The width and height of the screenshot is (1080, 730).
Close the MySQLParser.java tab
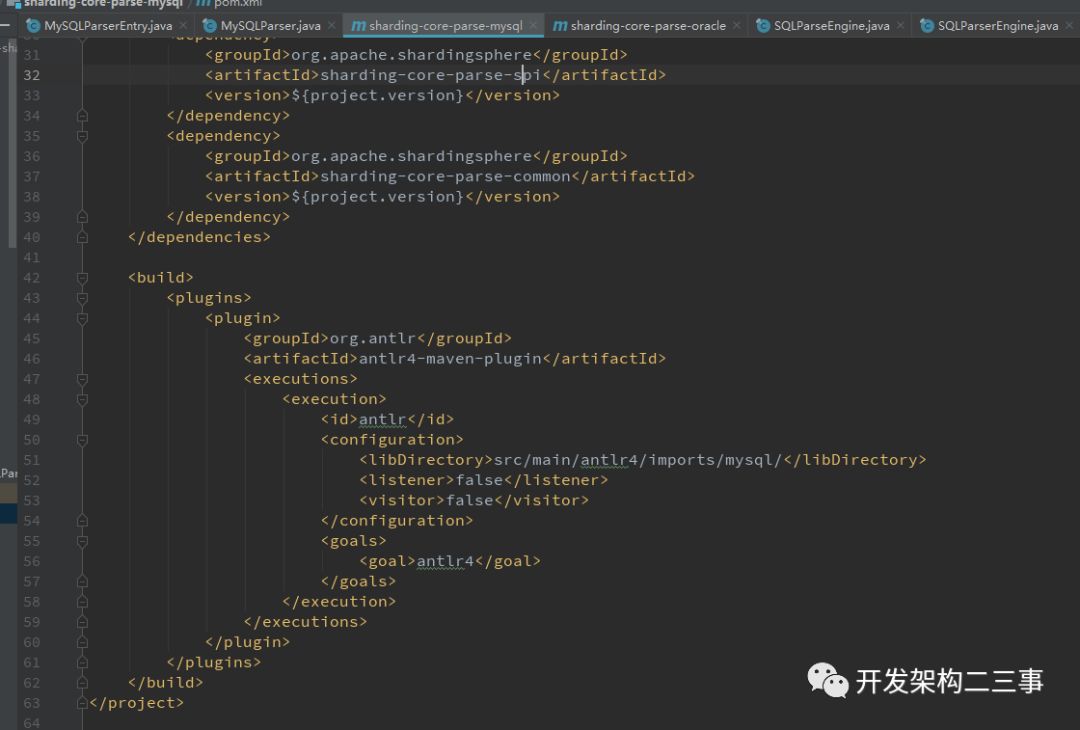331,25
